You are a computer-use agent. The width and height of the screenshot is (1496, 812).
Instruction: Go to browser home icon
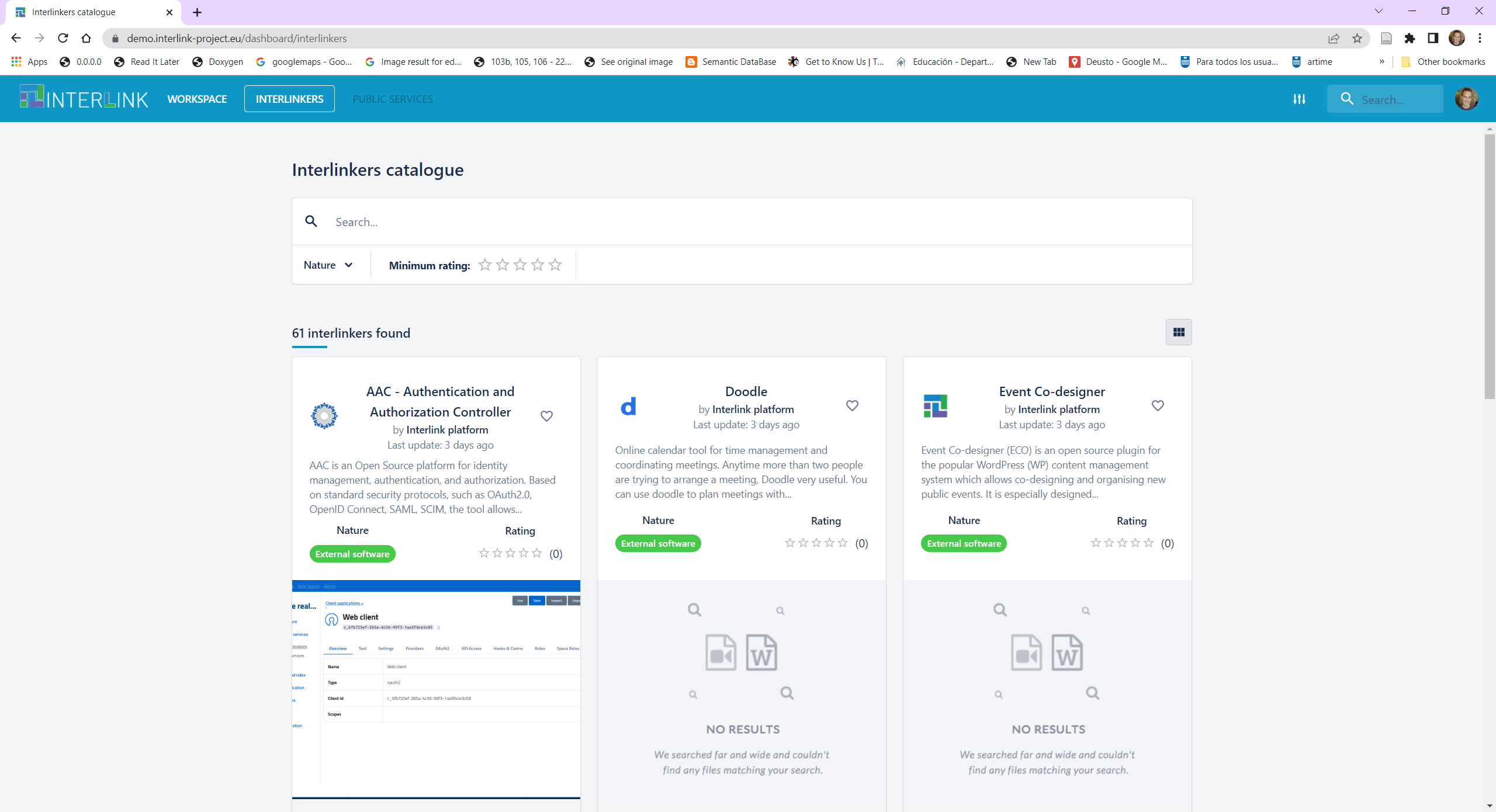(x=86, y=38)
